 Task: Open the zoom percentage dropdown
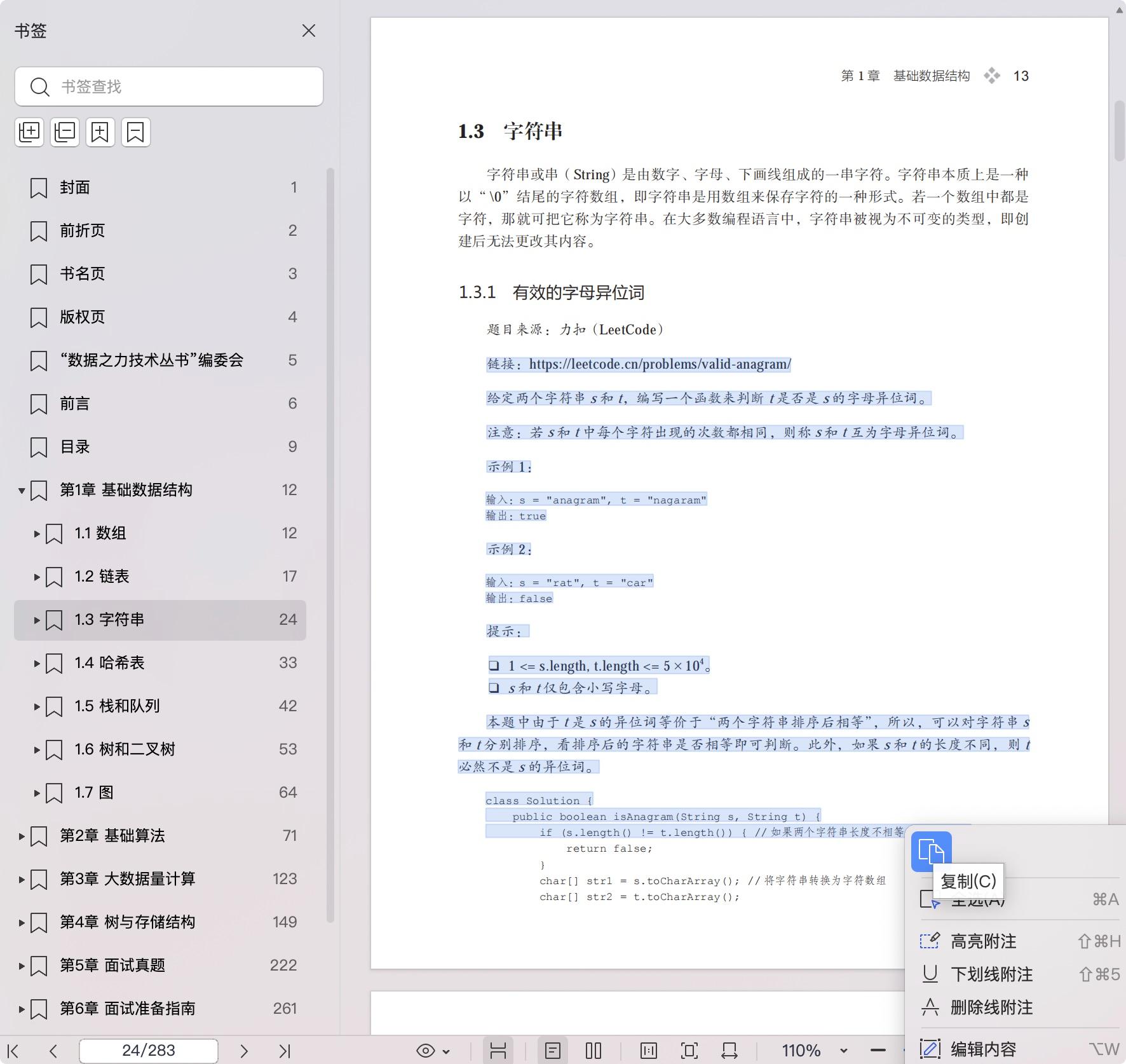(x=843, y=1050)
